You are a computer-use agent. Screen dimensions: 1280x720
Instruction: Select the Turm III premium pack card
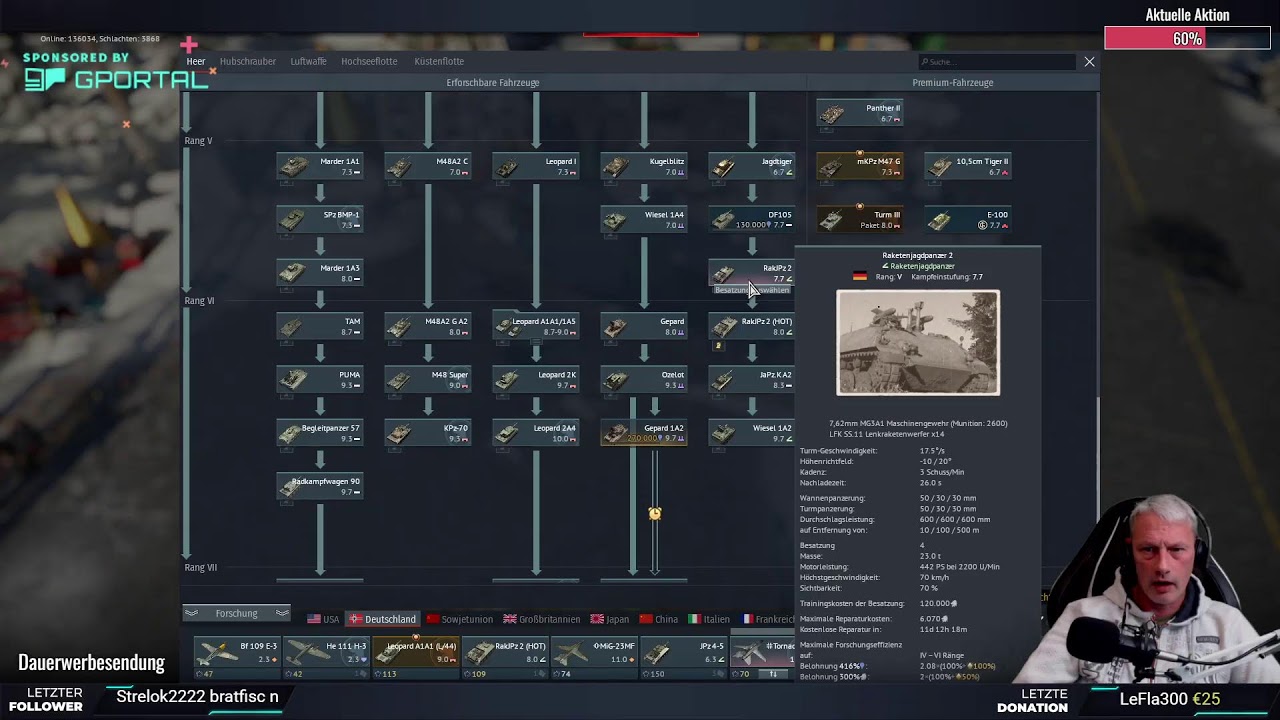pyautogui.click(x=860, y=220)
